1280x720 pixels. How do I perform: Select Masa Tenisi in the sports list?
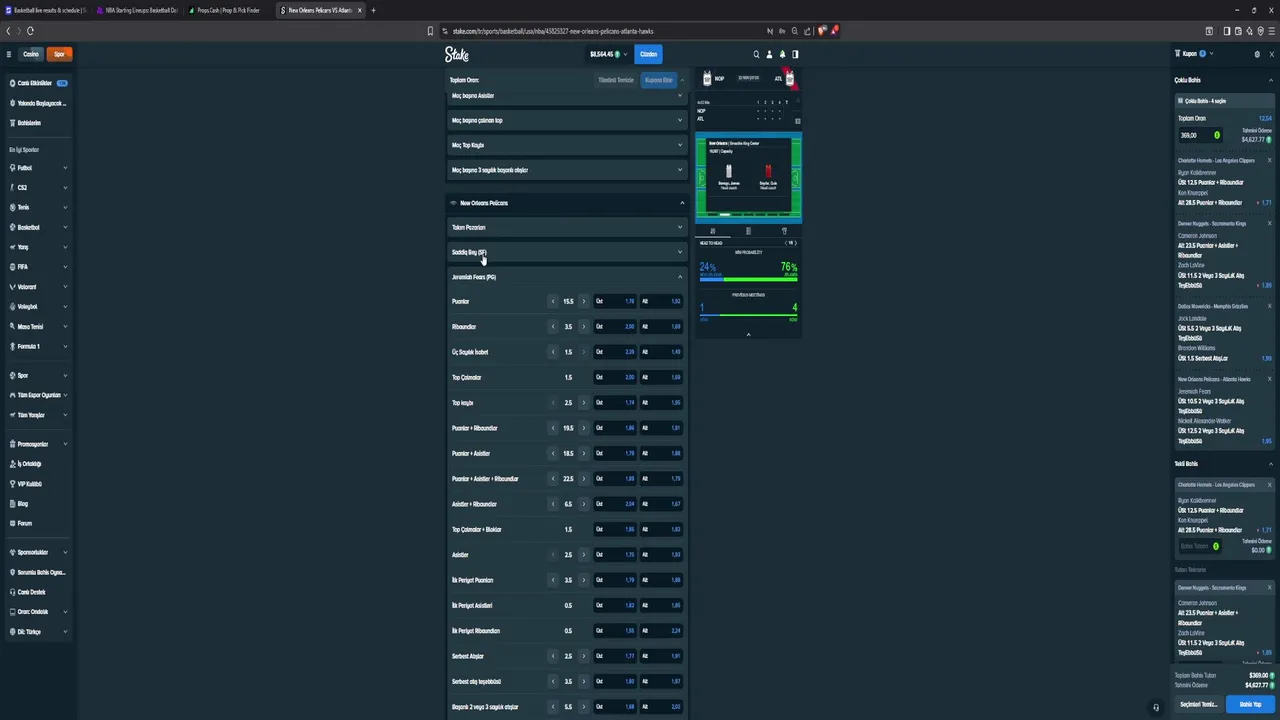tap(37, 326)
